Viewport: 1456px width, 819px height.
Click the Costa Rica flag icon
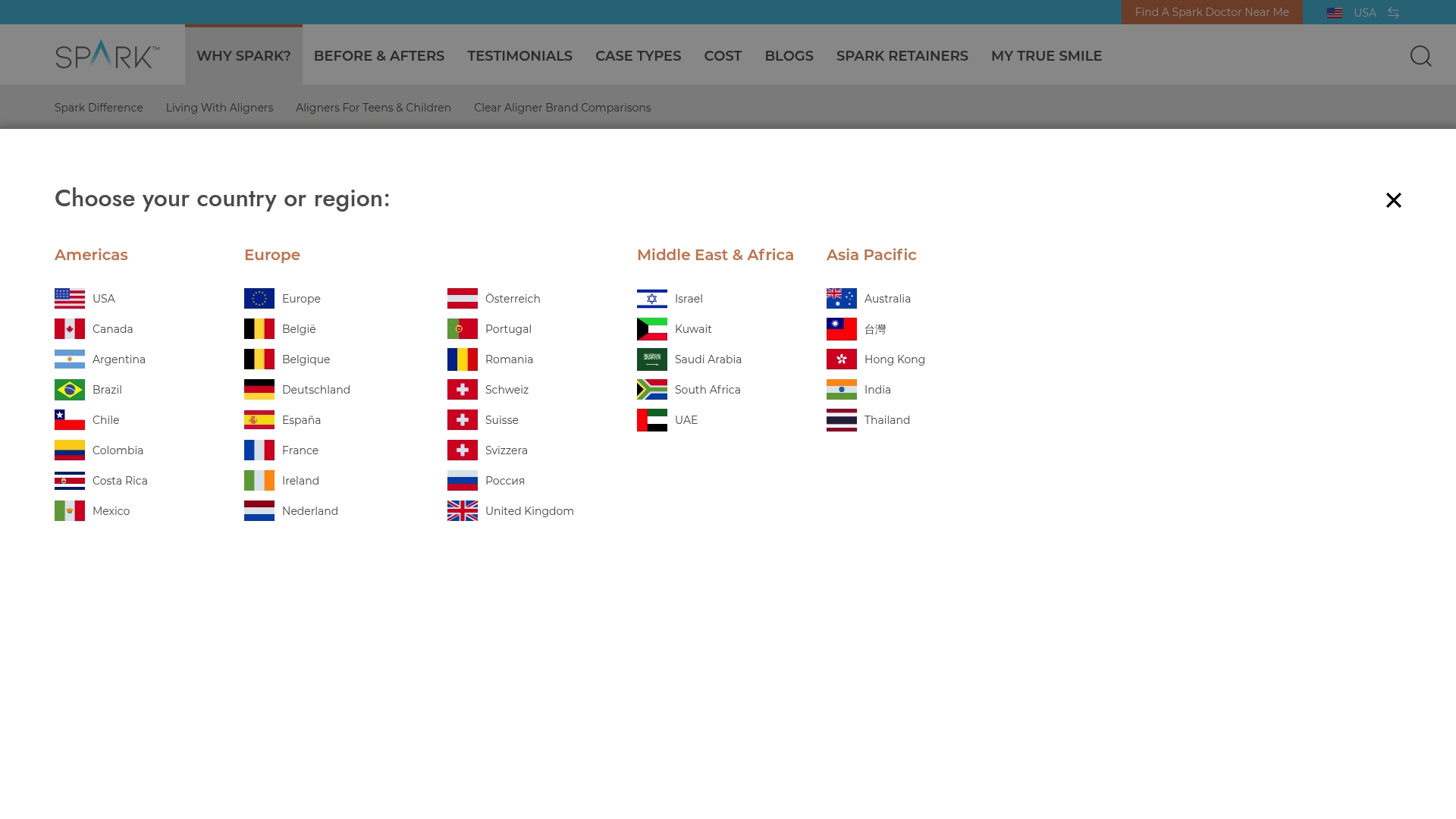coord(70,481)
